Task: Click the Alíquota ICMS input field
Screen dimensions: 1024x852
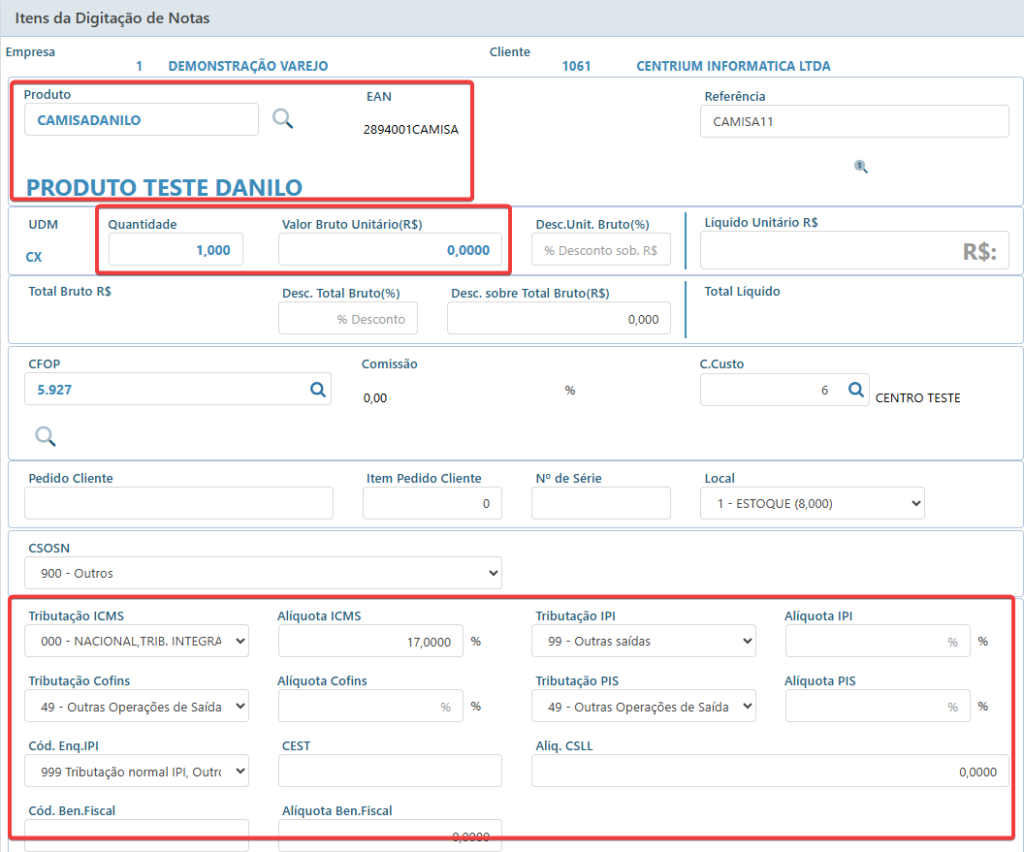Action: tap(370, 640)
